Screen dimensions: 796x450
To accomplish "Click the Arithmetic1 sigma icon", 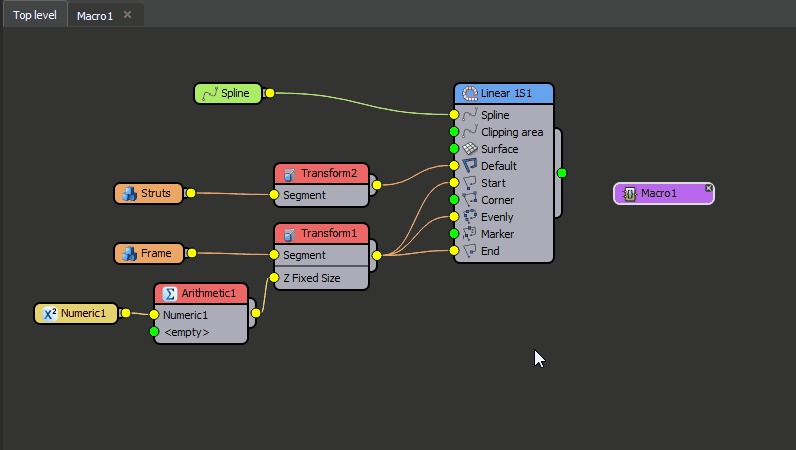I will click(169, 293).
